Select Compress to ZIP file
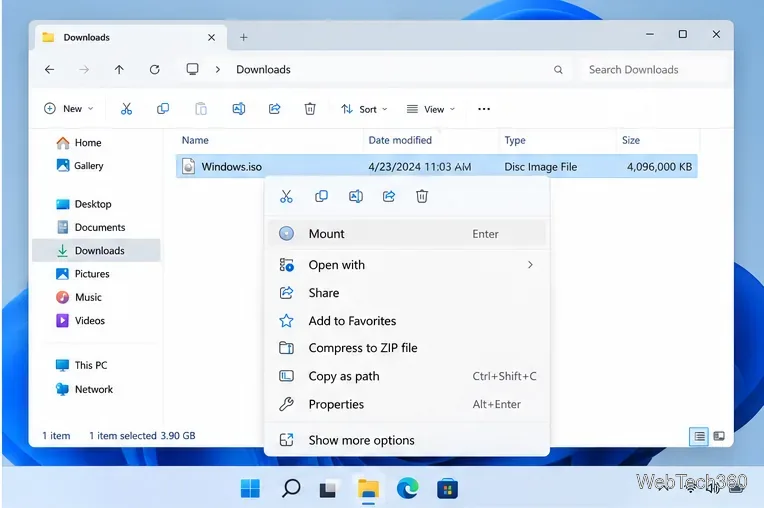The width and height of the screenshot is (764, 508). pos(407,348)
